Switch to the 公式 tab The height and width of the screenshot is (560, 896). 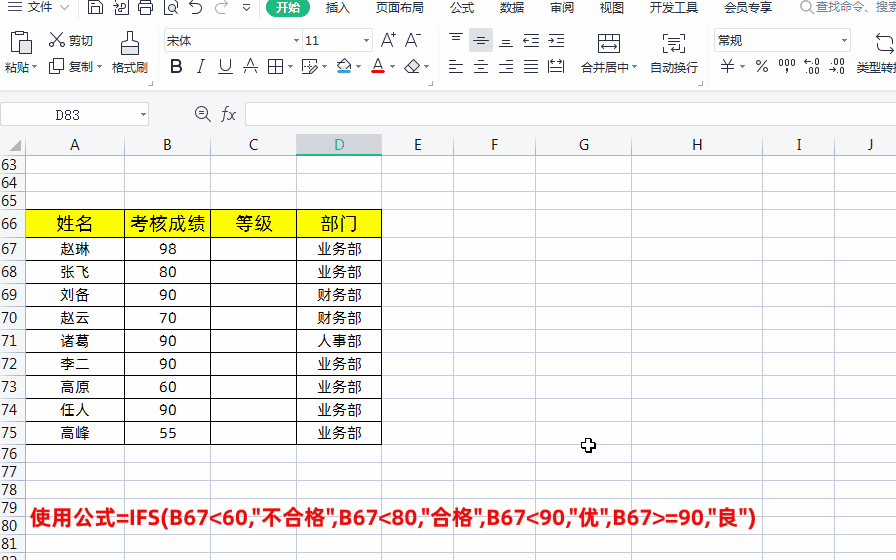click(x=462, y=7)
